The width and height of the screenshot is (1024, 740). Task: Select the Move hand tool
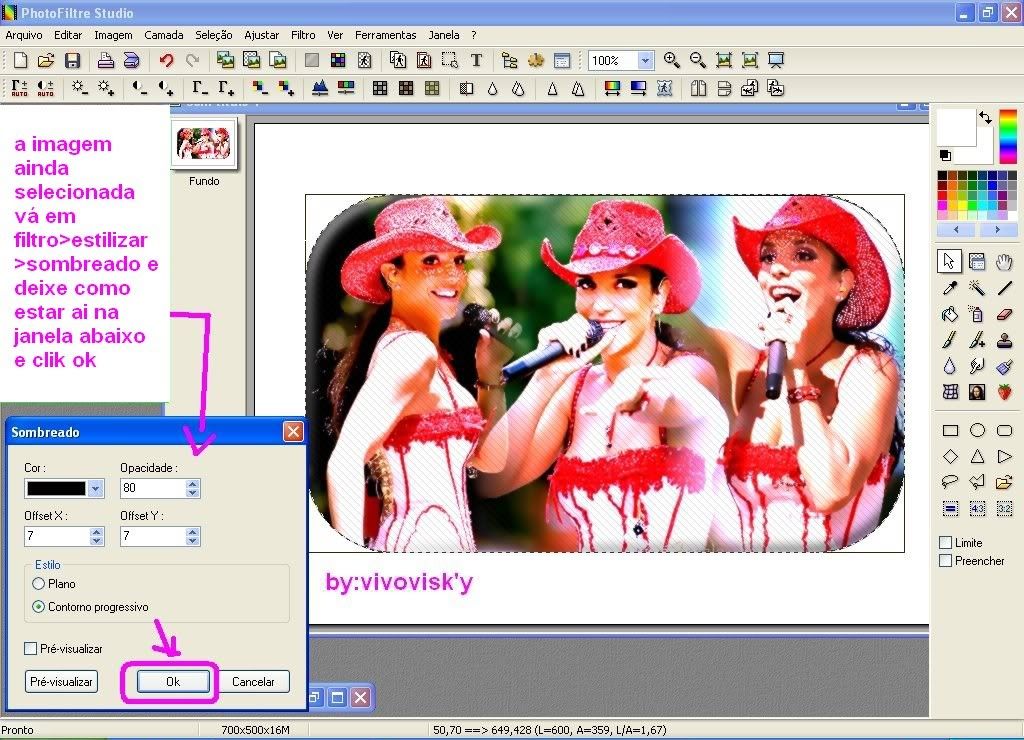tap(1004, 262)
